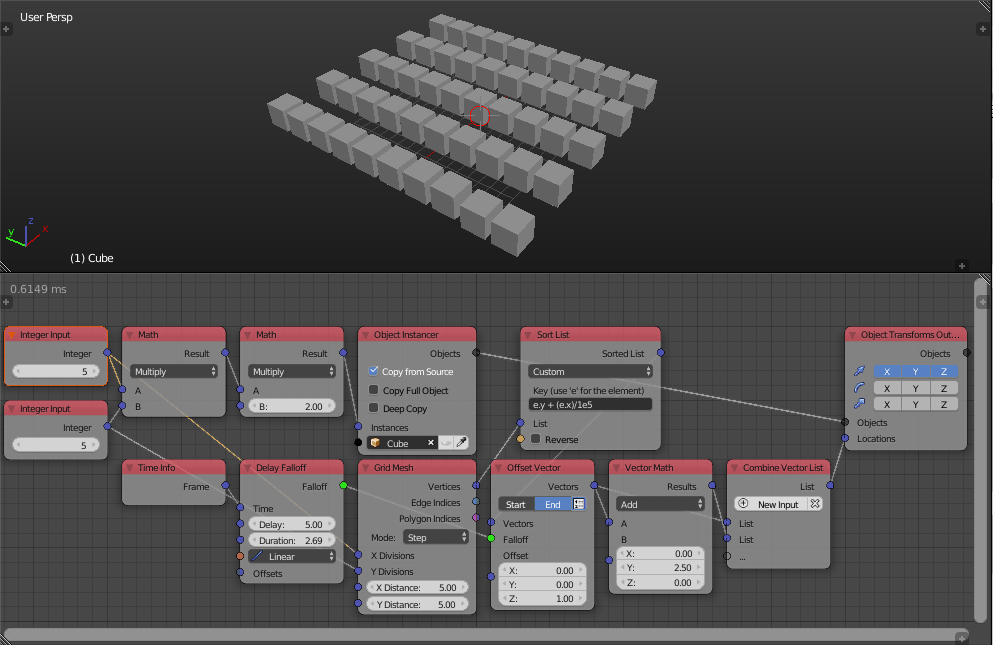Toggle location X axis in Object Transforms Output
The width and height of the screenshot is (993, 645).
[x=887, y=371]
